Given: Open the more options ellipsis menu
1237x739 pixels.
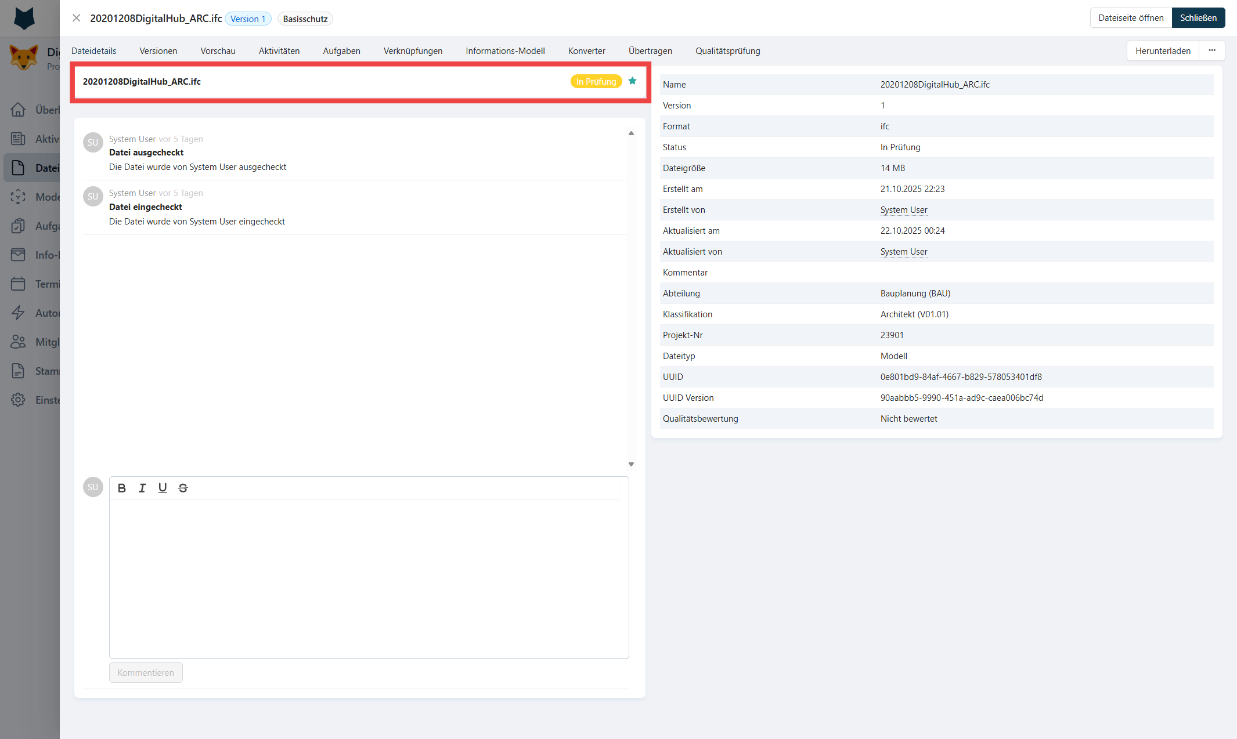Looking at the screenshot, I should point(1212,50).
